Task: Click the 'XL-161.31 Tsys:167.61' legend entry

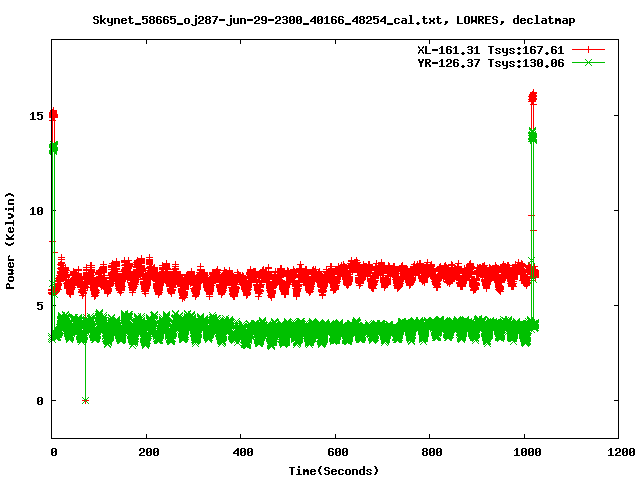Action: pyautogui.click(x=490, y=50)
